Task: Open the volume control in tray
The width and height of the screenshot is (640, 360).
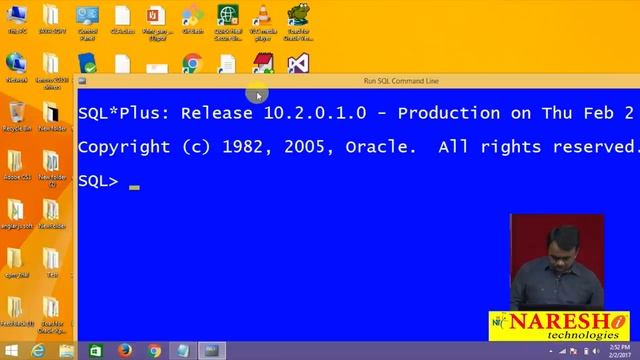Action: point(596,351)
